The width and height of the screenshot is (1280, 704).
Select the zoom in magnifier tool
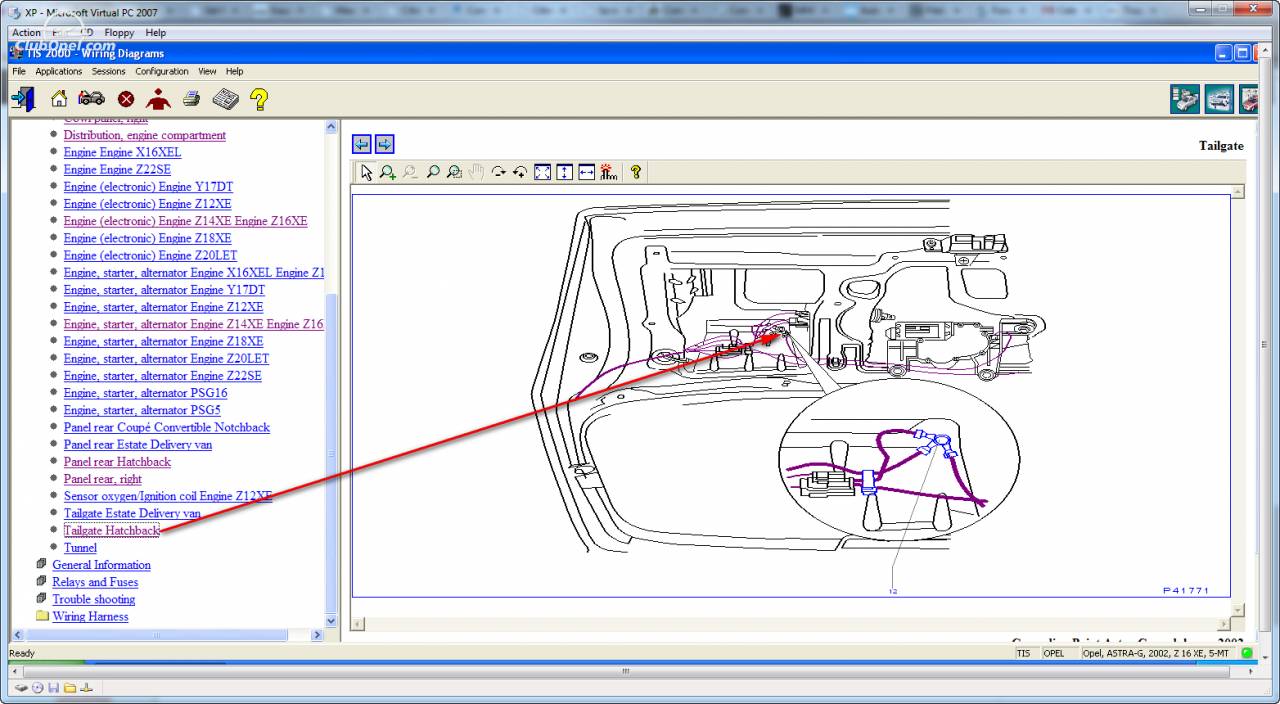388,173
